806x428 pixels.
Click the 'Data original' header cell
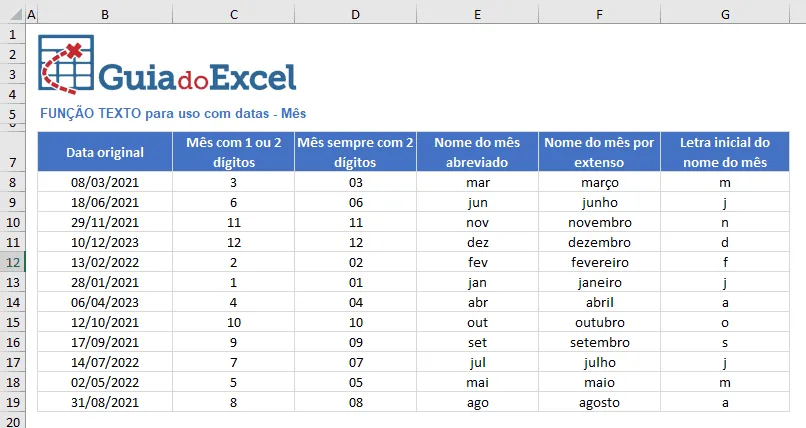coord(105,152)
